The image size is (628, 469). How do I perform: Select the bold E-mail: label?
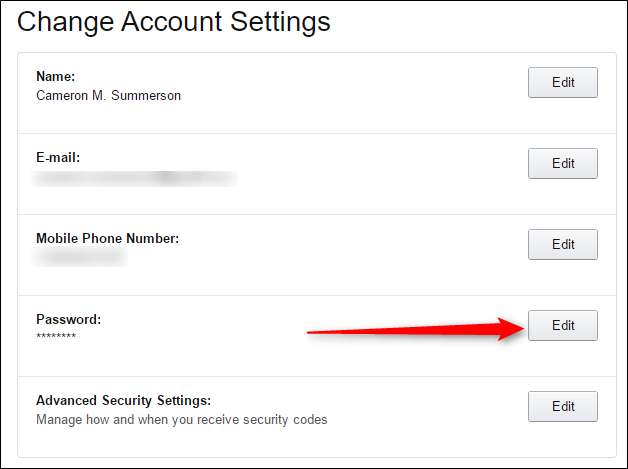pos(58,157)
